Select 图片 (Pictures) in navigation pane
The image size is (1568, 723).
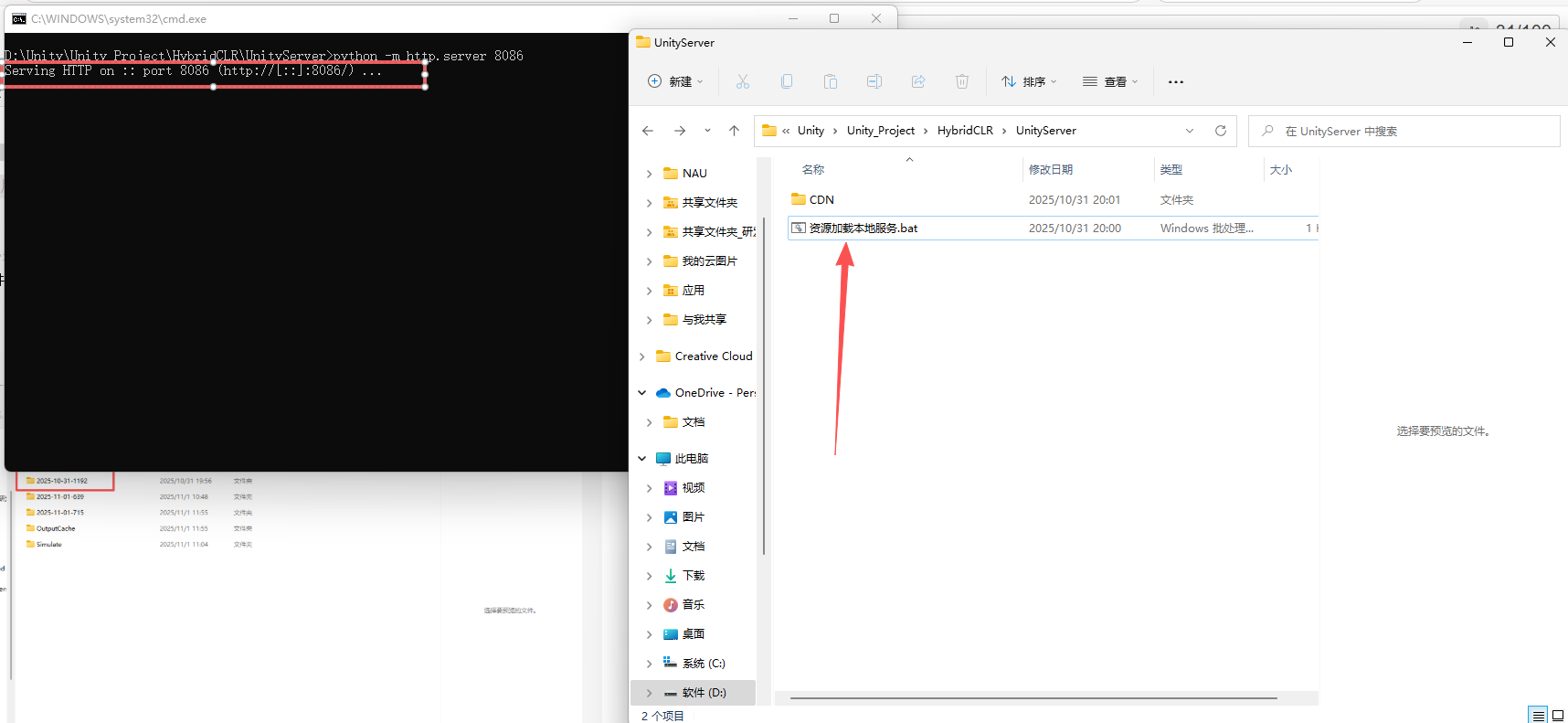coord(693,517)
